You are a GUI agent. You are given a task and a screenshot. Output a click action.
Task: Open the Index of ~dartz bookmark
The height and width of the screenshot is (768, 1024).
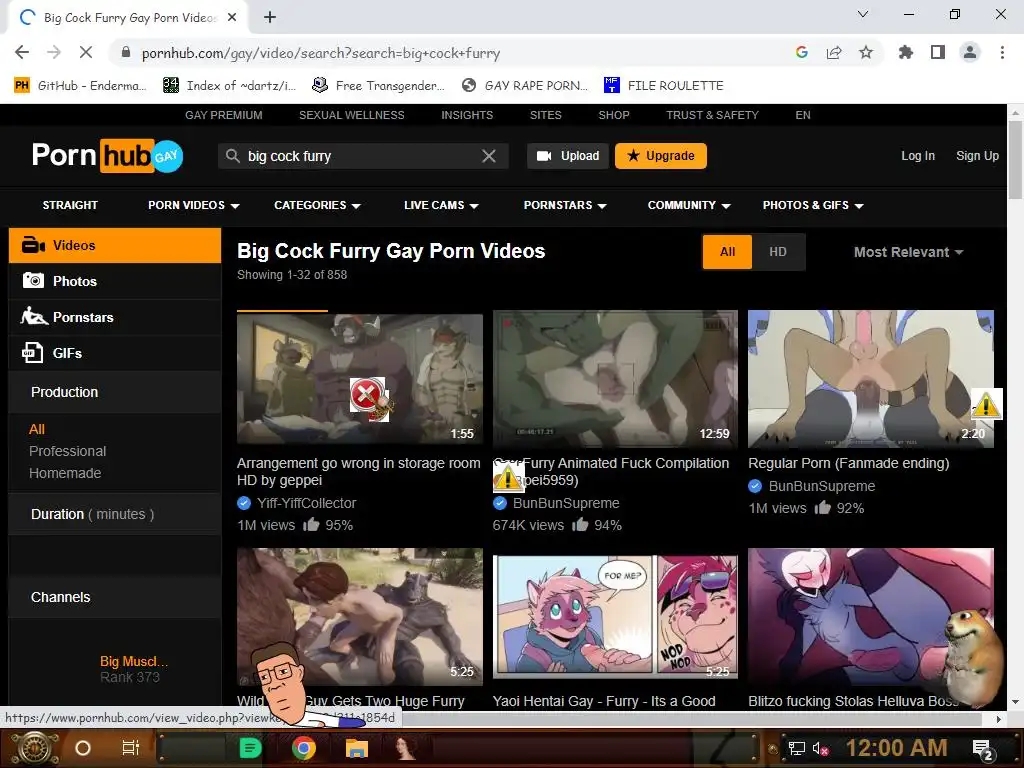click(x=229, y=86)
